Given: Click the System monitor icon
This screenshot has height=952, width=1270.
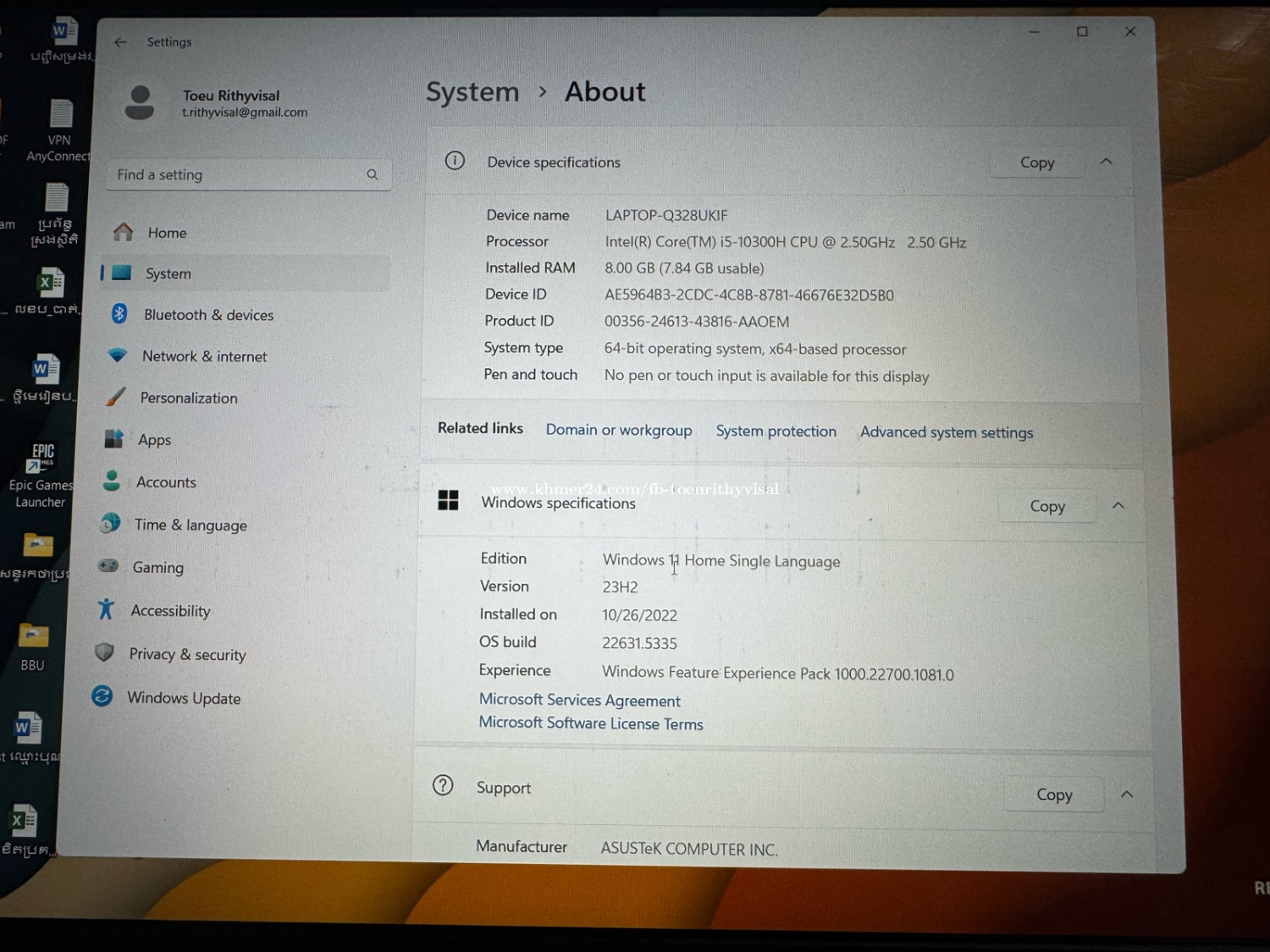Looking at the screenshot, I should 122,272.
